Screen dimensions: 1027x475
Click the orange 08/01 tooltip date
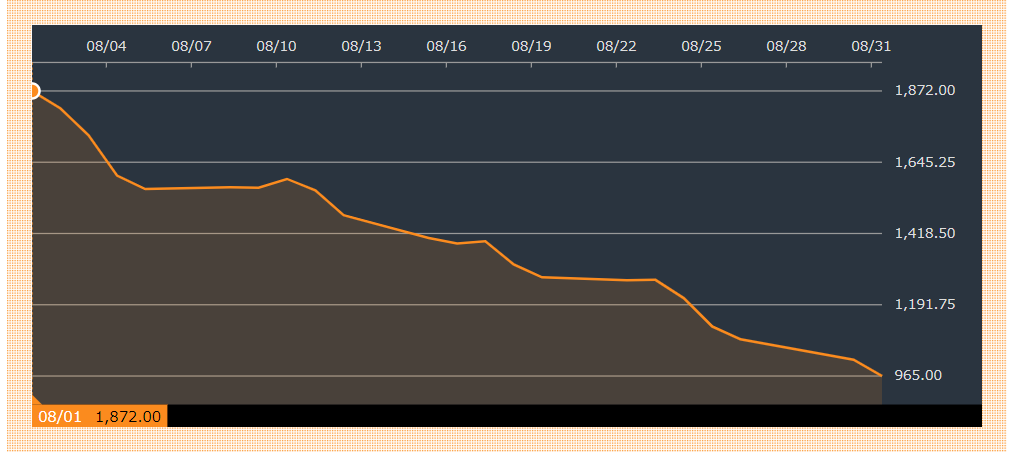coord(60,417)
